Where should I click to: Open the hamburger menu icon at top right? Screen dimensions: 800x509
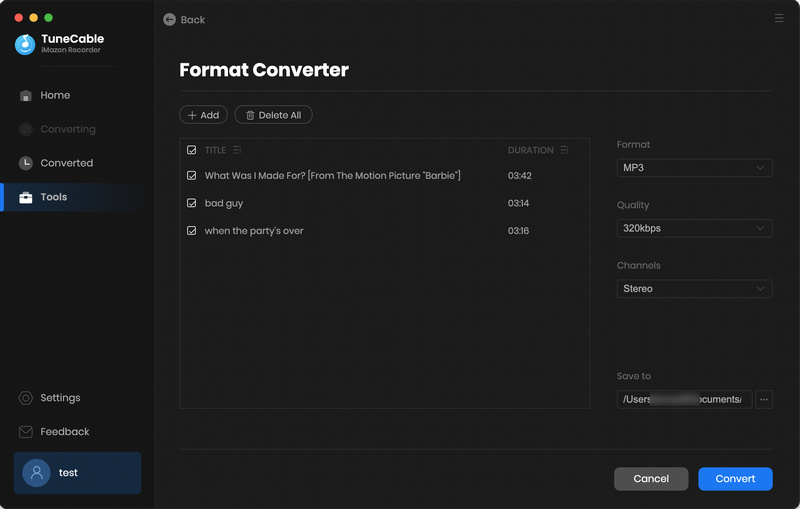pos(779,18)
